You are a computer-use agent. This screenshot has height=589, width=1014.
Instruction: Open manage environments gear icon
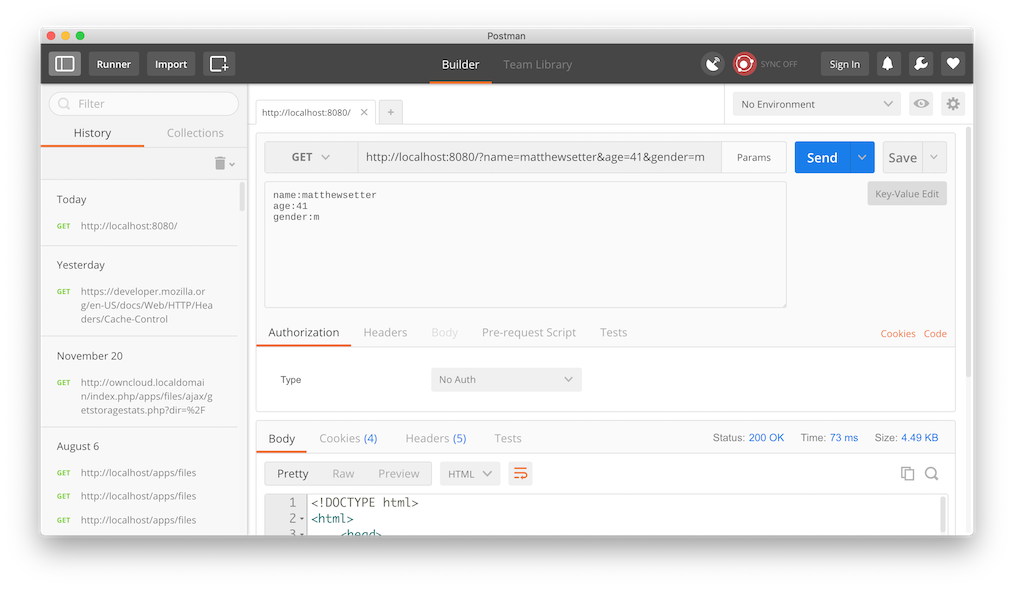(953, 103)
